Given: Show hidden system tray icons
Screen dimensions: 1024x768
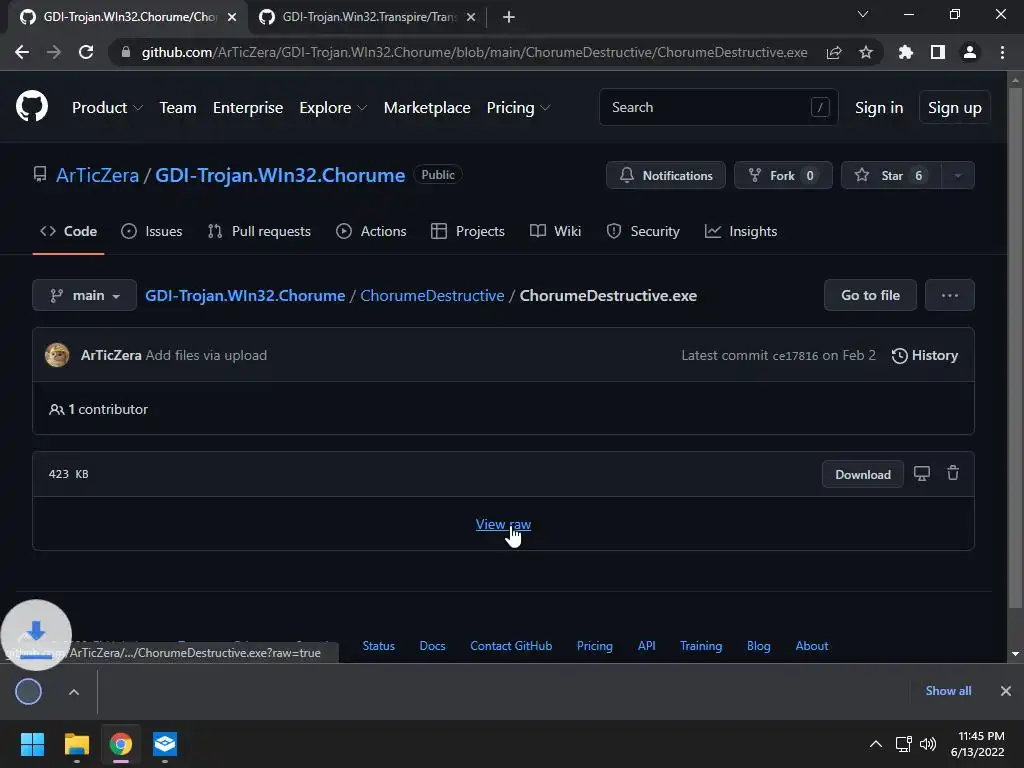Looking at the screenshot, I should coord(876,744).
